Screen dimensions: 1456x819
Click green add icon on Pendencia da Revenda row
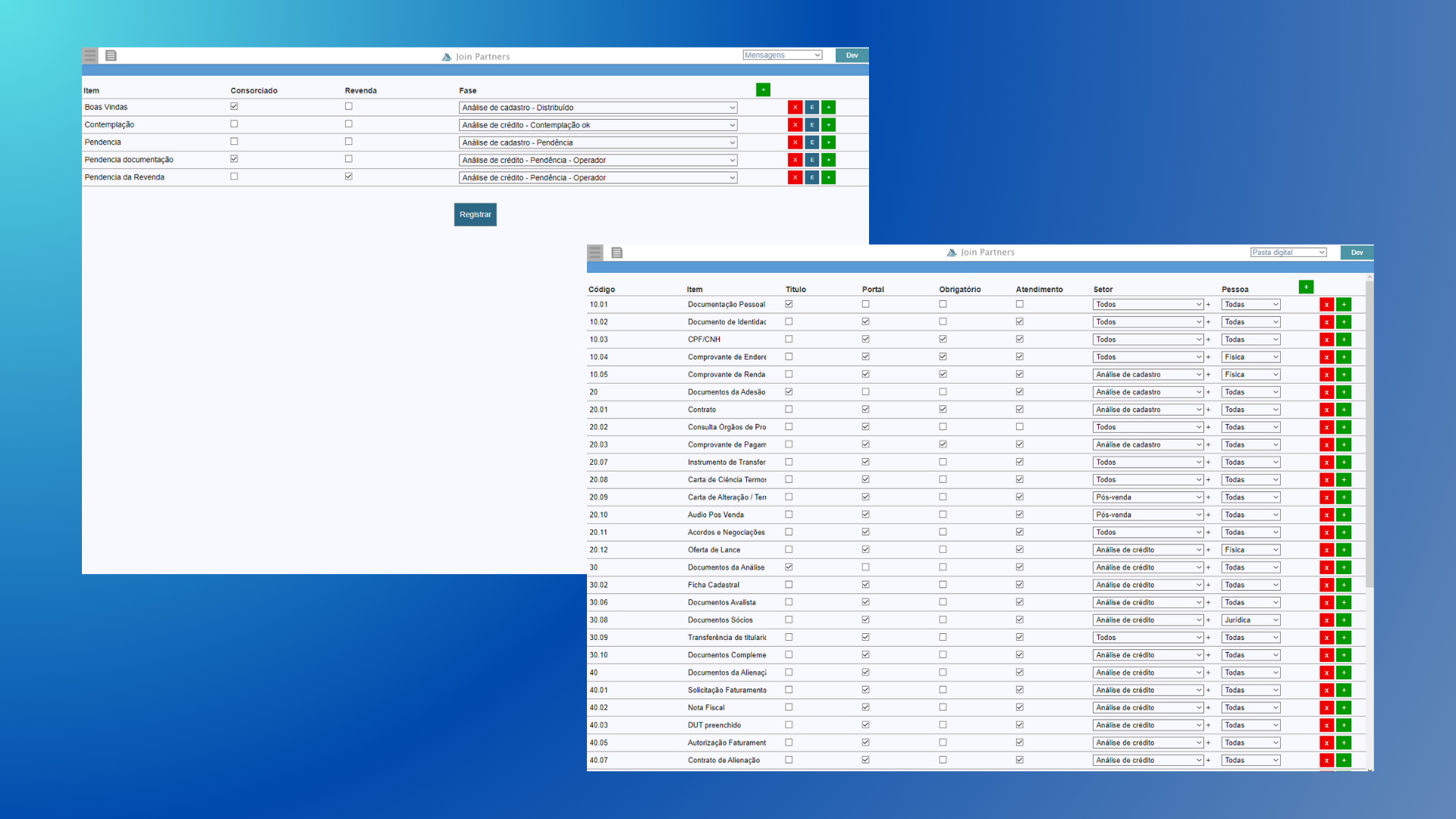[828, 177]
